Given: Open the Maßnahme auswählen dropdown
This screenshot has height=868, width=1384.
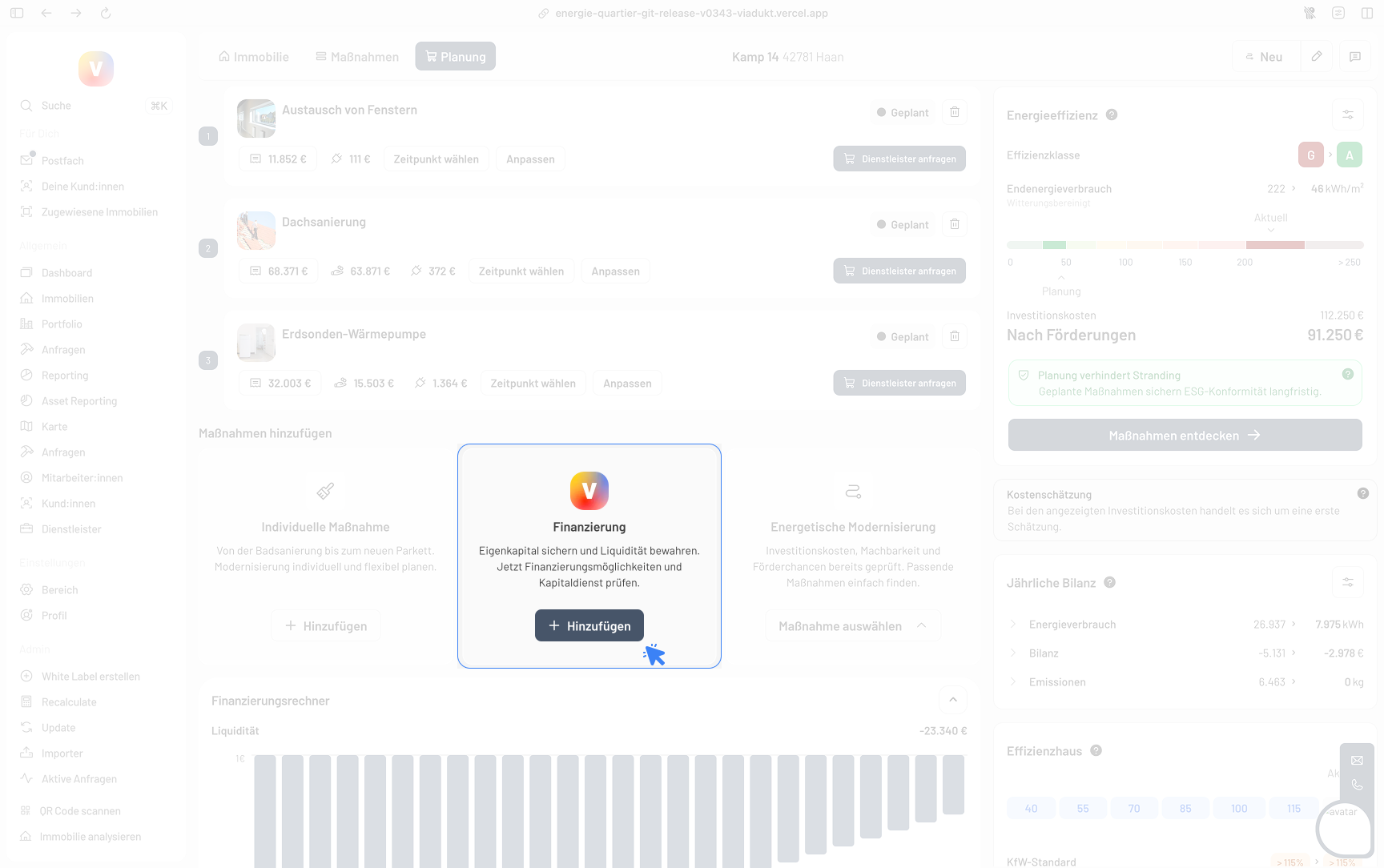Looking at the screenshot, I should [852, 626].
